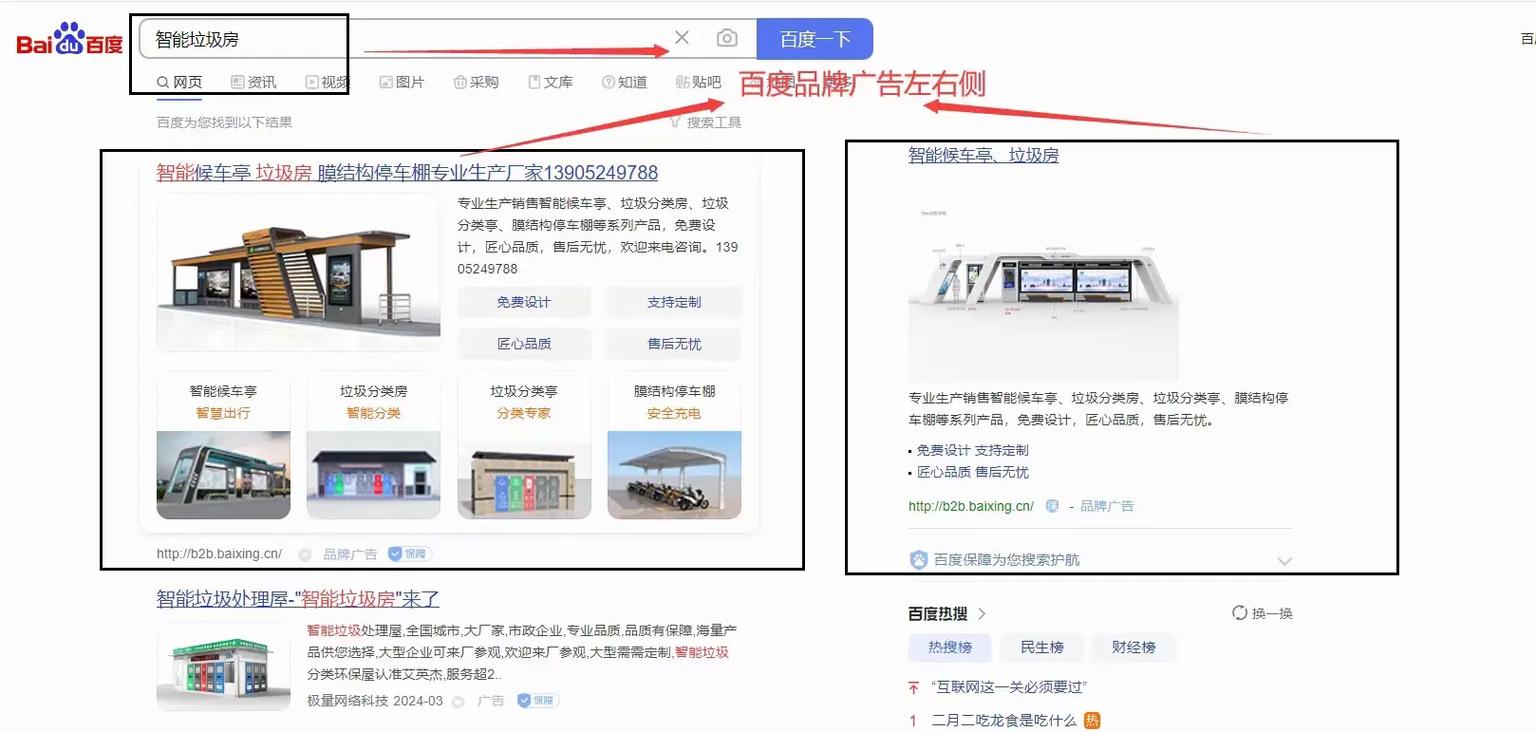Viewport: 1536px width, 732px height.
Task: Click right-side 免费设计 支持定制 bullet
Action: click(972, 451)
